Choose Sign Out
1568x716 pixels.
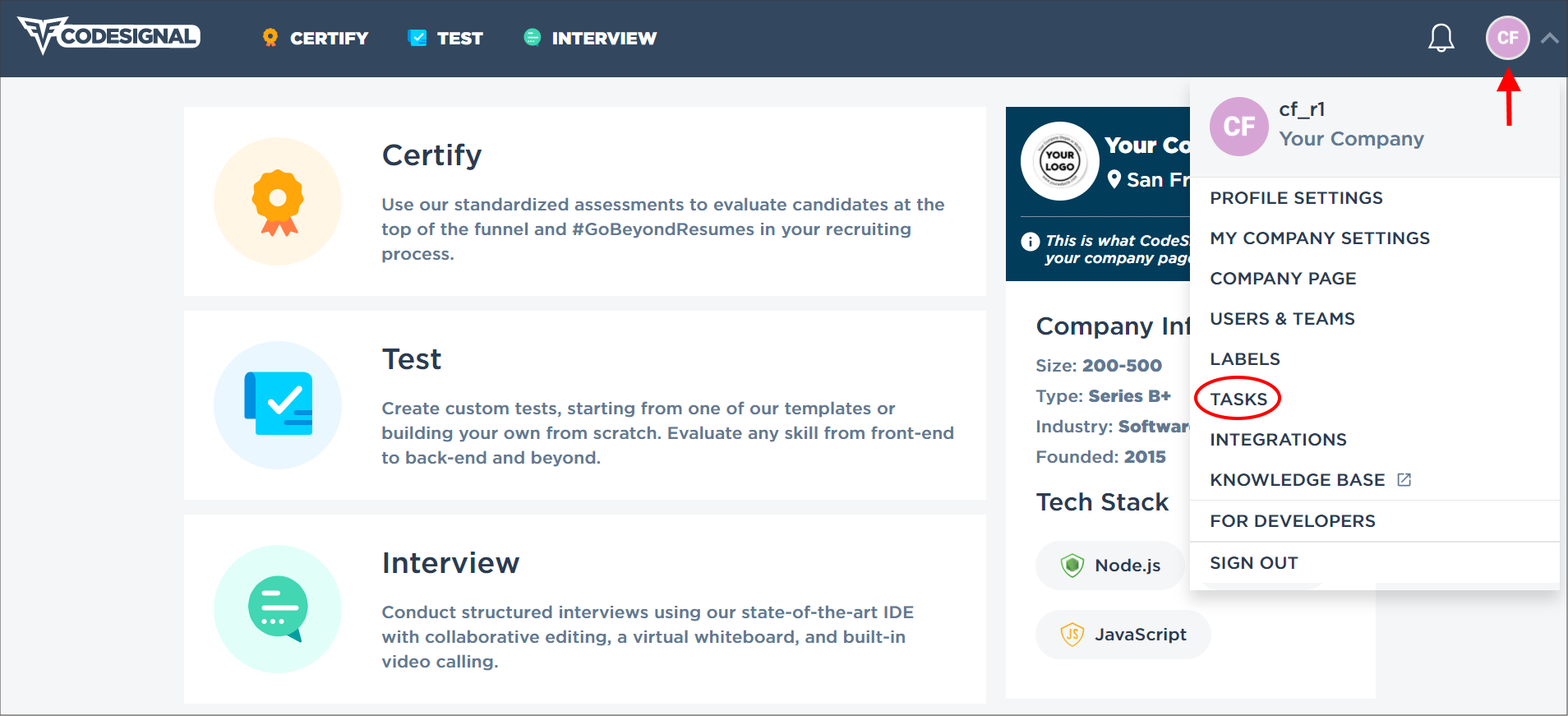[x=1254, y=563]
